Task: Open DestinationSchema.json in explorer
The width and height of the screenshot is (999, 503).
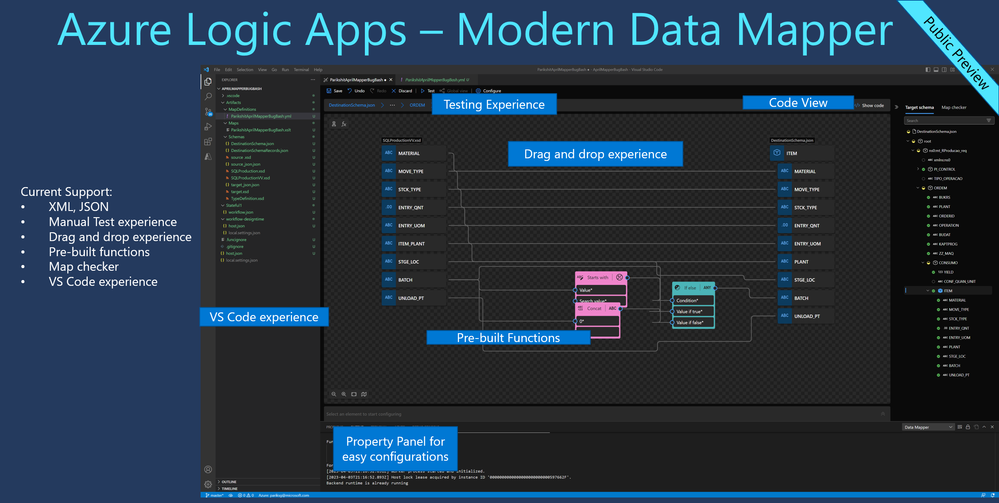Action: point(253,143)
